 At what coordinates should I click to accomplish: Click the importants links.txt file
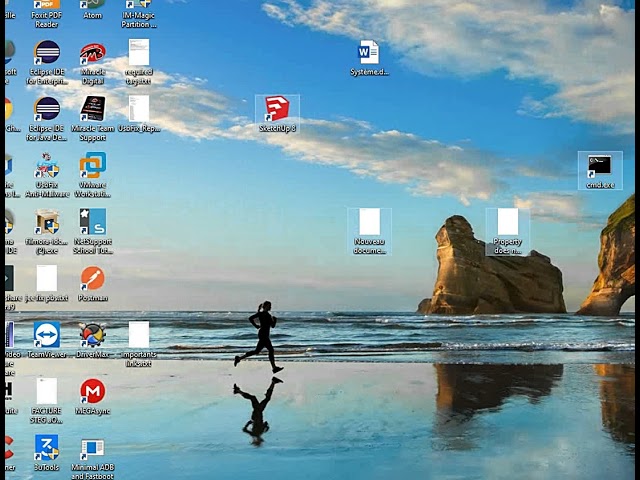(139, 344)
